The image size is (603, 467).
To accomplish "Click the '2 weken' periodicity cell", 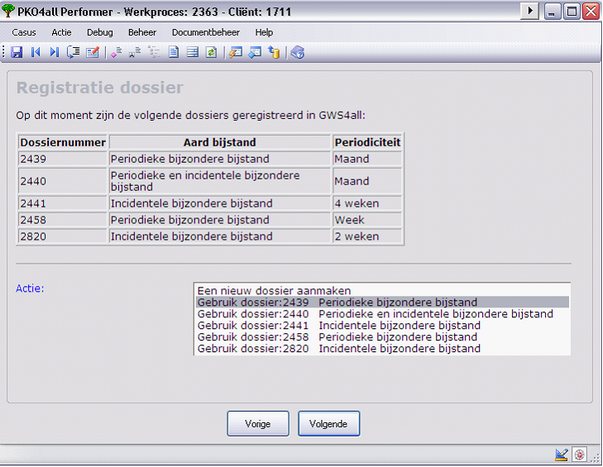I will (367, 236).
